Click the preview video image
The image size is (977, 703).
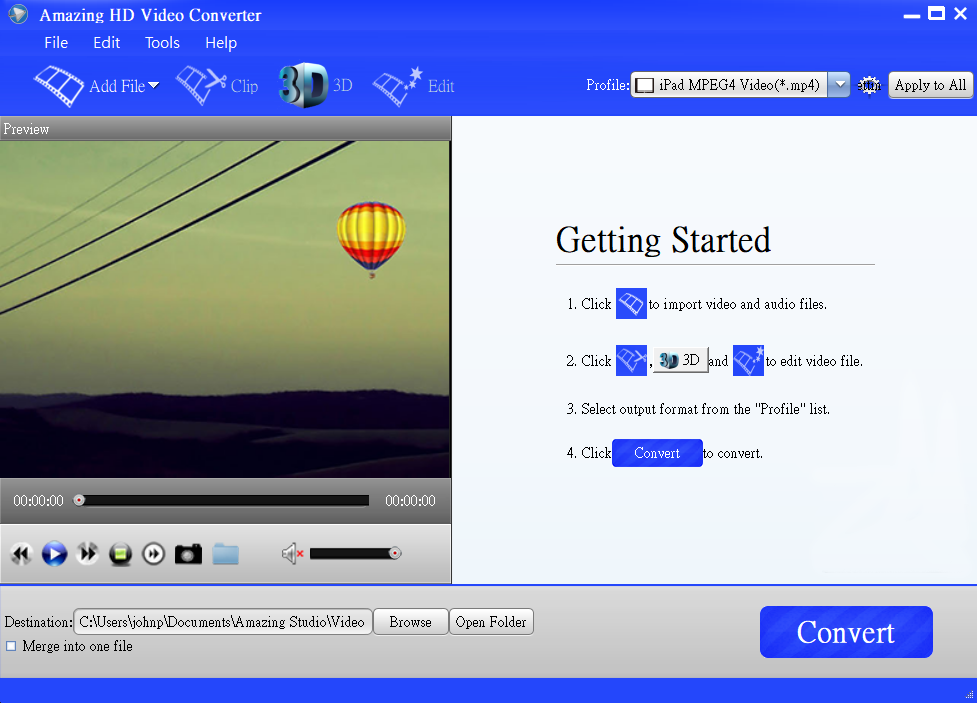click(x=225, y=309)
